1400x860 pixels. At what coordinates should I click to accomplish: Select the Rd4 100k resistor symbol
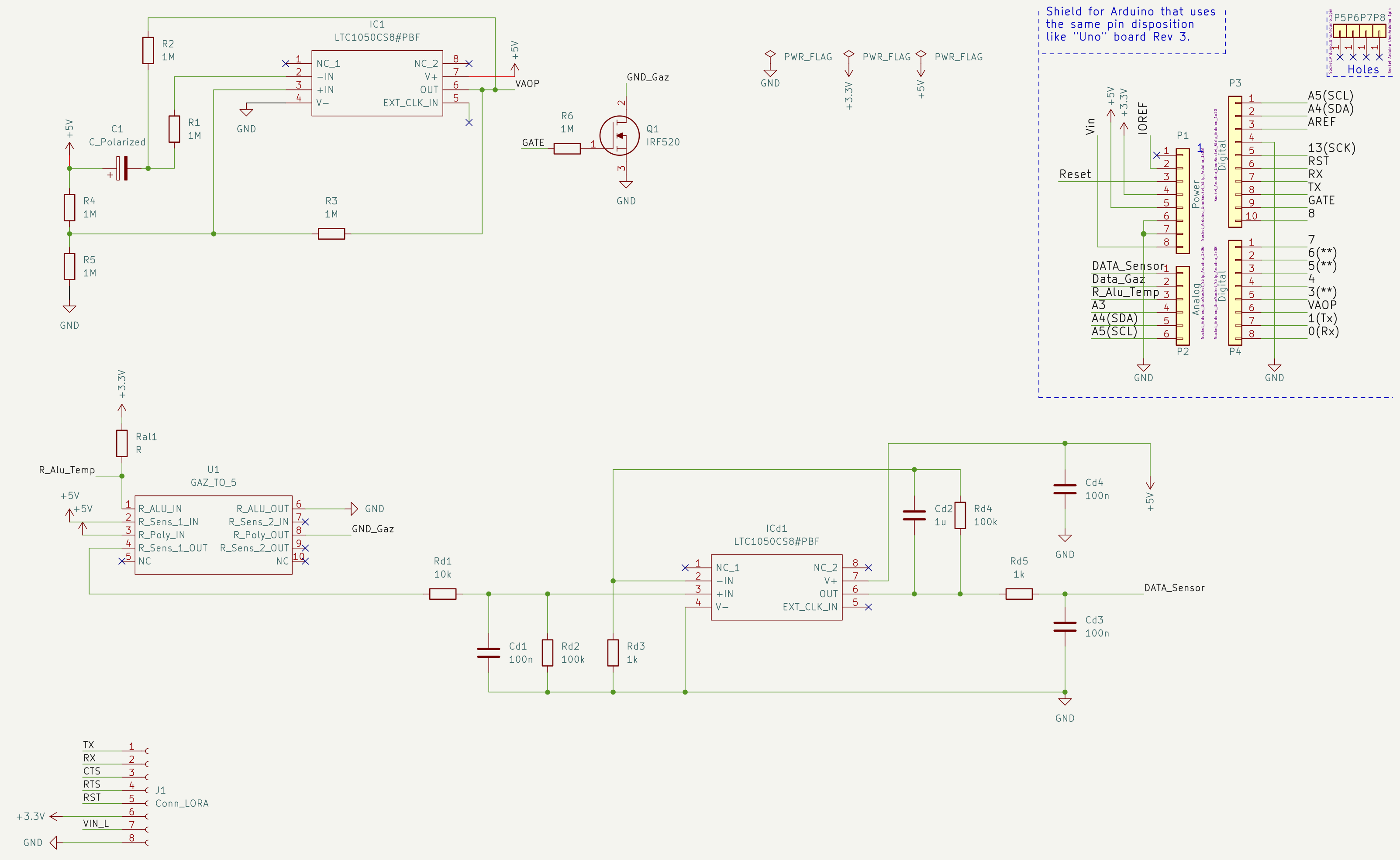960,515
